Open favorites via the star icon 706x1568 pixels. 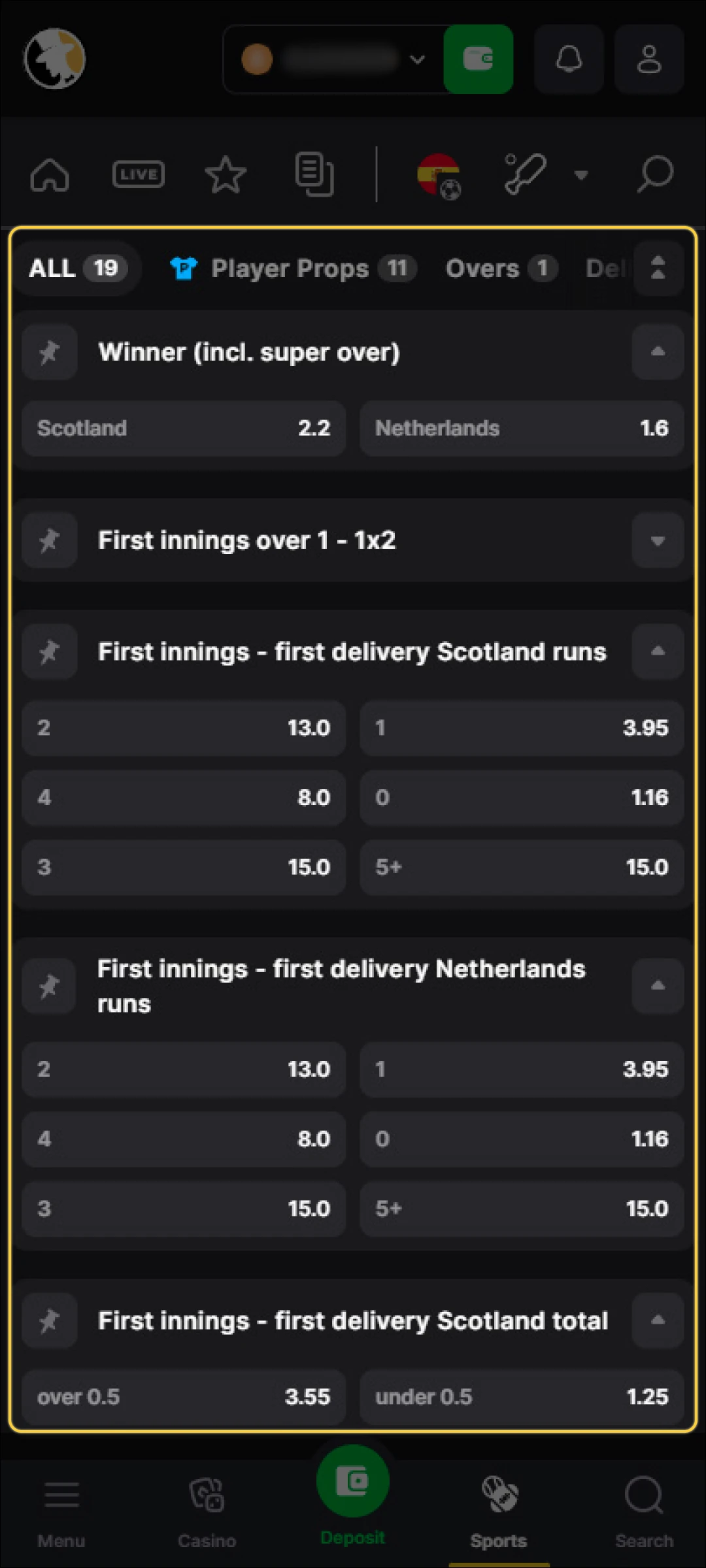[226, 174]
